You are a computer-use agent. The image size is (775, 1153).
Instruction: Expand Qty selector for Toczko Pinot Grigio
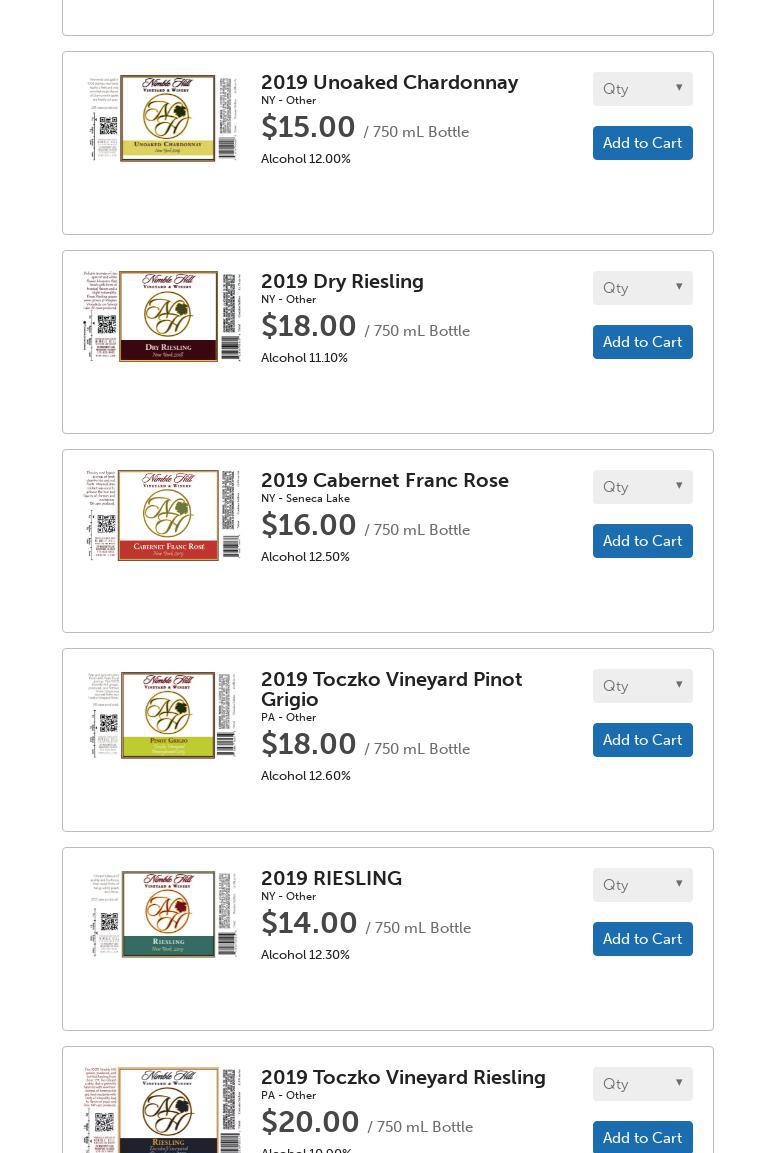coord(642,686)
